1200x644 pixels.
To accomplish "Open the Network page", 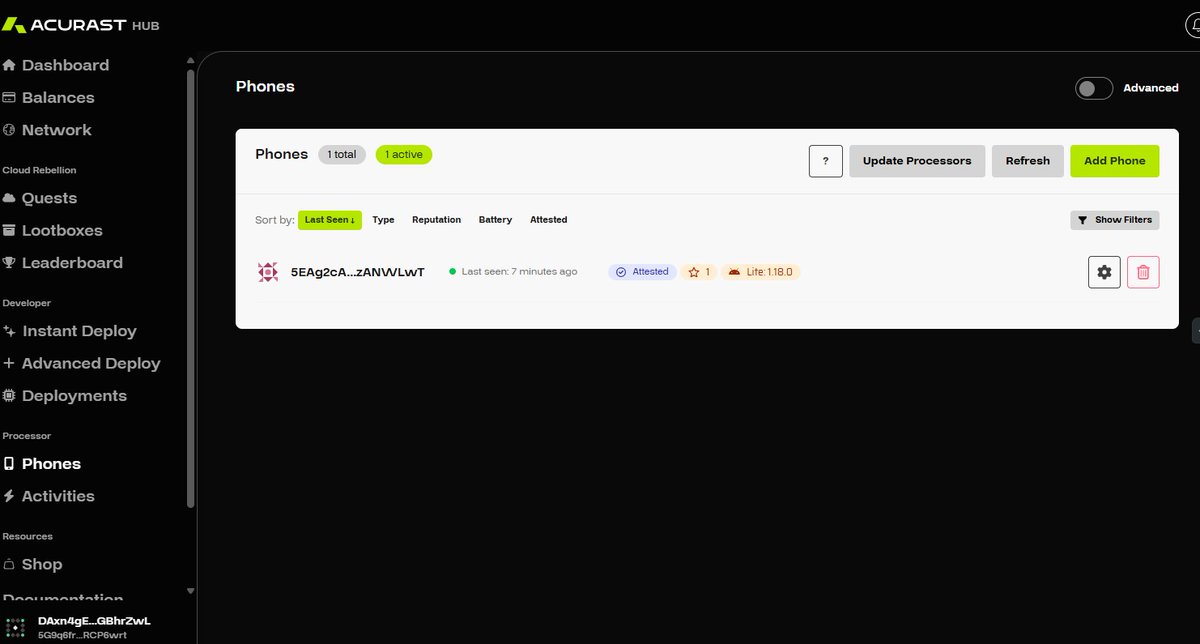I will (57, 130).
